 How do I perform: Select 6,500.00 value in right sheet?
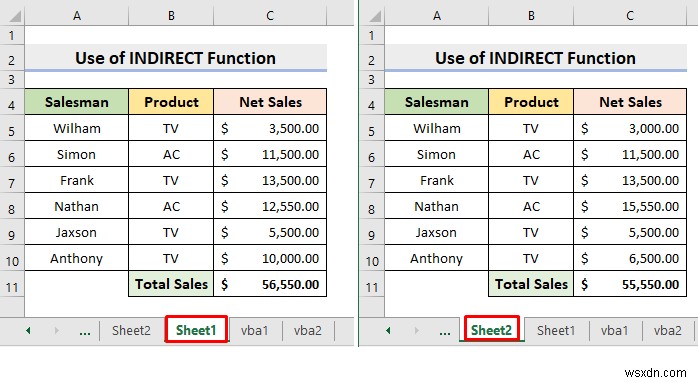(x=630, y=258)
